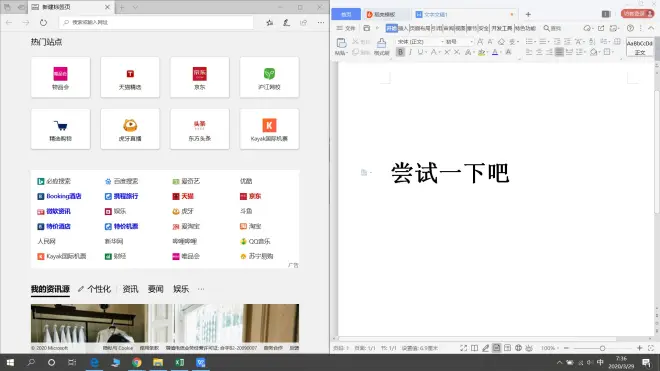Click the 个性化 customize feed link
Image resolution: width=660 pixels, height=371 pixels.
pos(94,289)
